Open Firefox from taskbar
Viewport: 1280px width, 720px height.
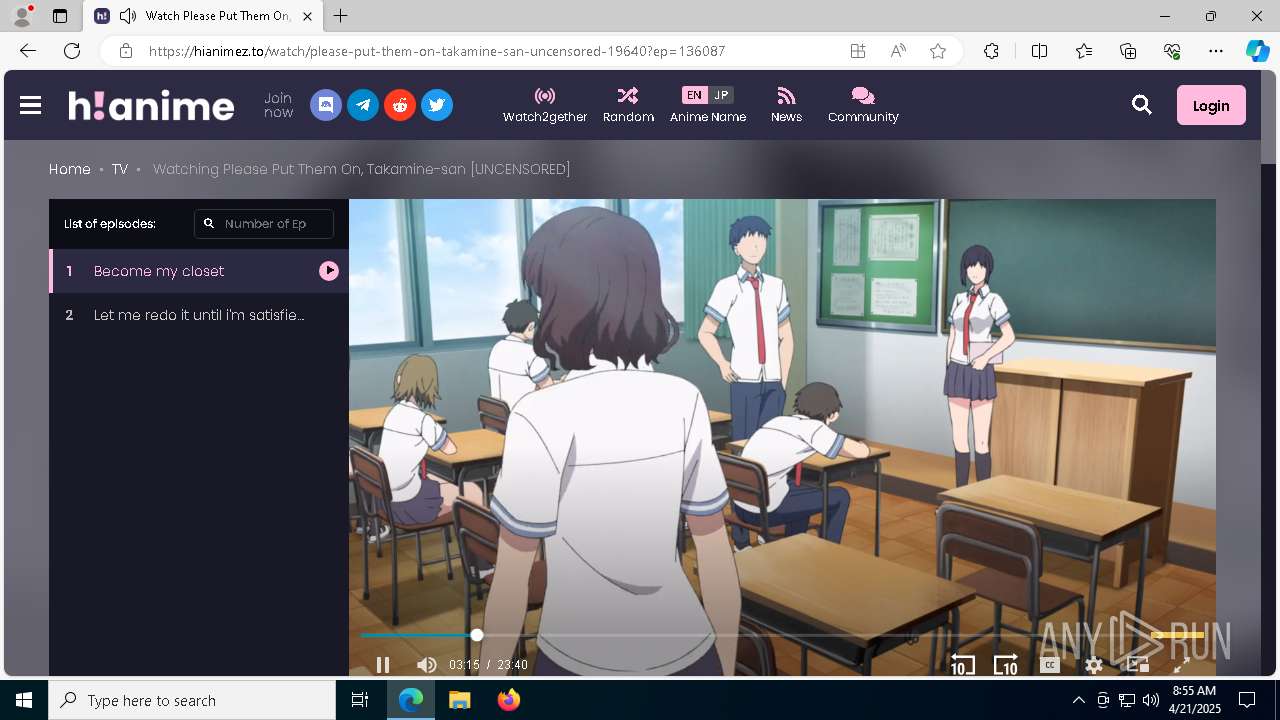(x=509, y=700)
